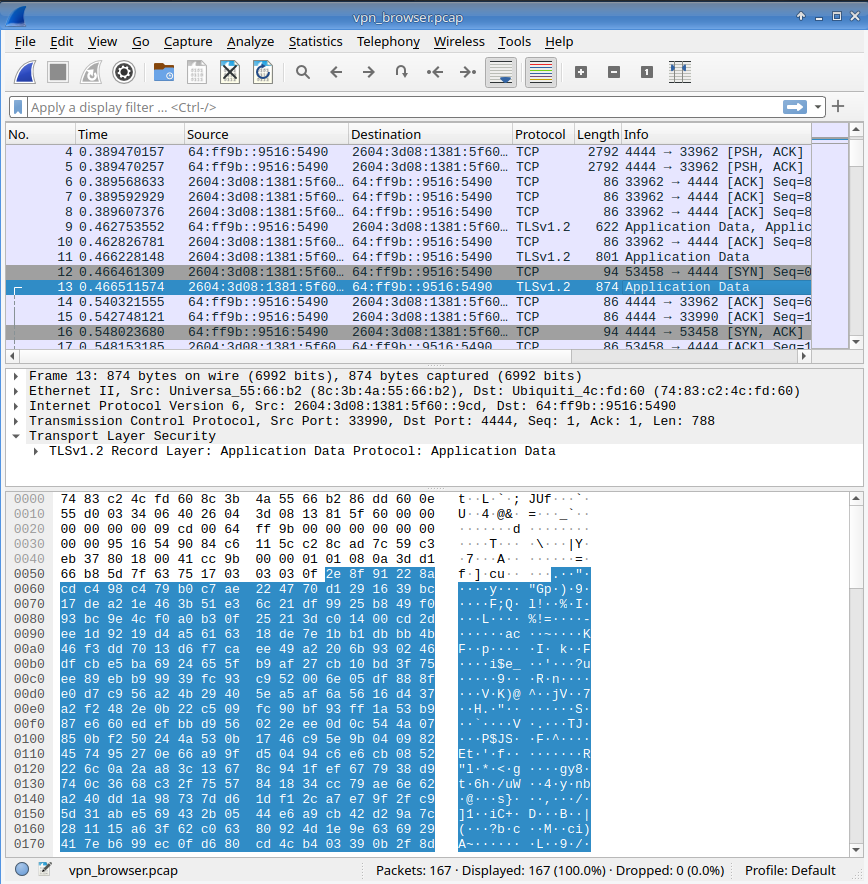
Task: Sort by the Info column header
Action: (x=716, y=134)
